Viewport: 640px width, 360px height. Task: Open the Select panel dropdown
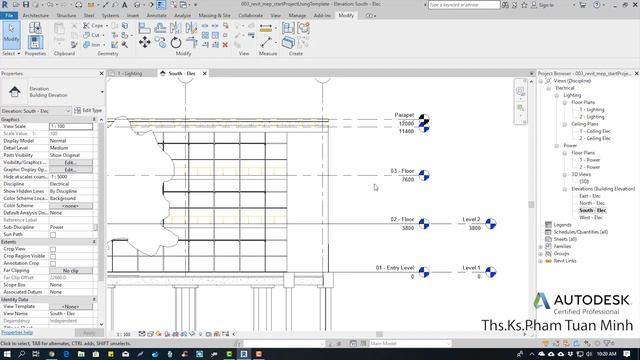click(11, 53)
